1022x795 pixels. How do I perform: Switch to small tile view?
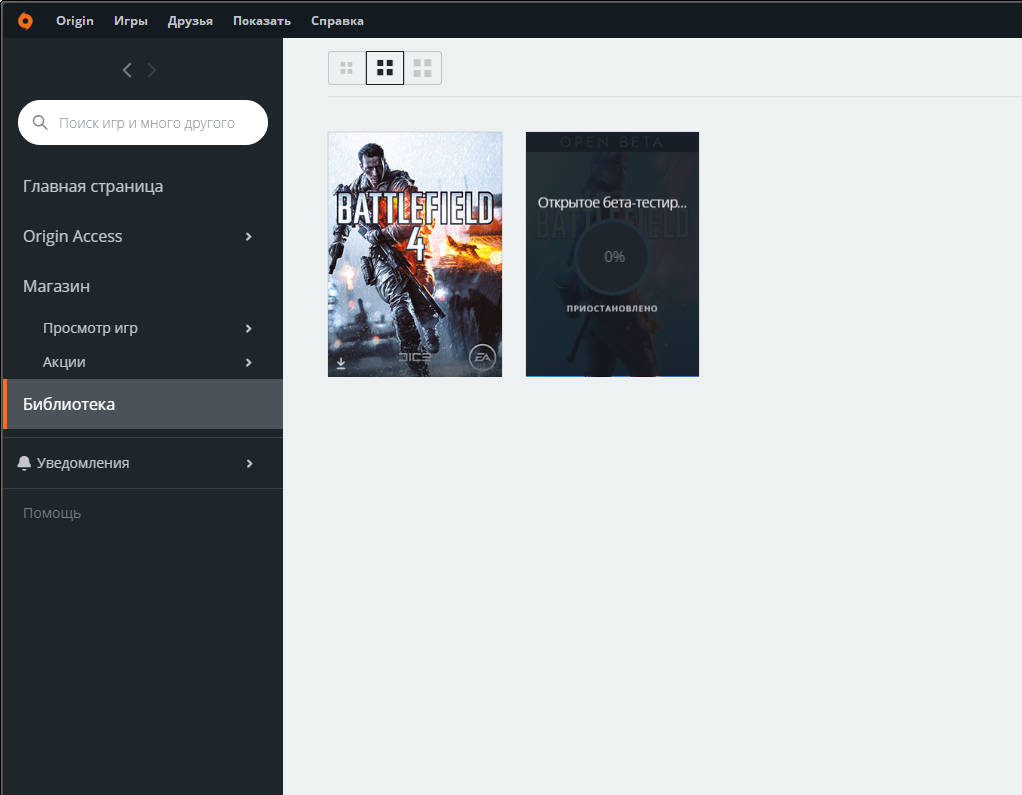click(347, 68)
